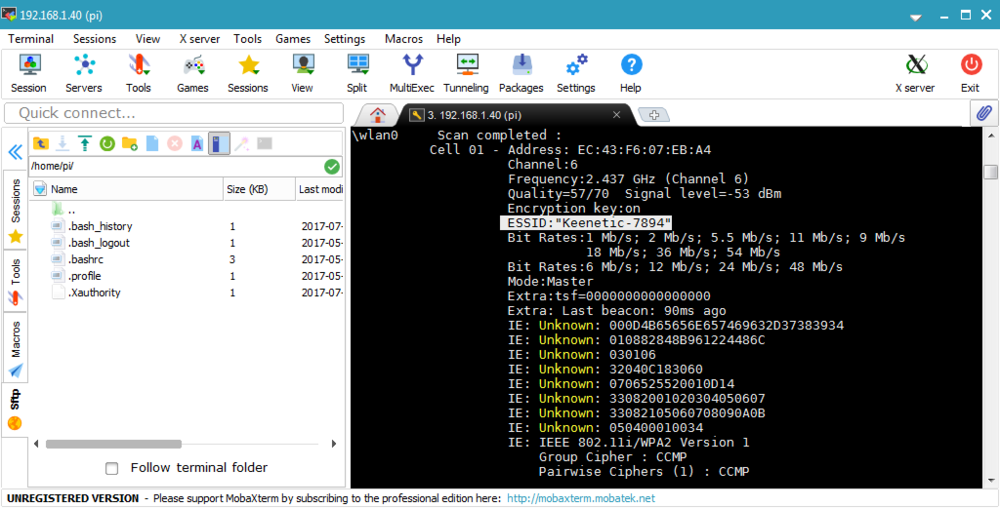The image size is (1000, 508).
Task: Open the mobaxterm.mobatek.net link
Action: click(x=580, y=498)
